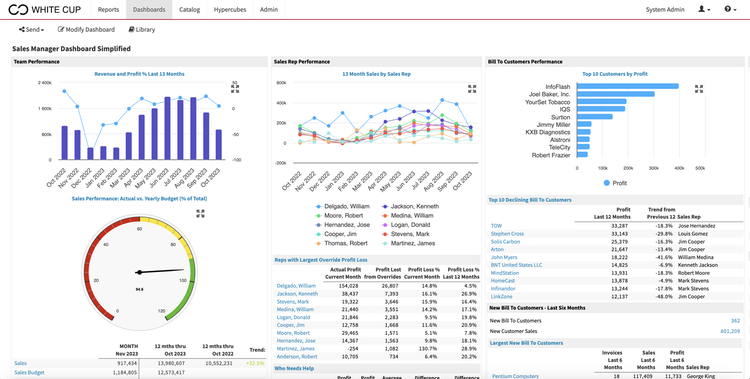Open Anderson, Robert rep link
The width and height of the screenshot is (750, 379).
tap(297, 357)
